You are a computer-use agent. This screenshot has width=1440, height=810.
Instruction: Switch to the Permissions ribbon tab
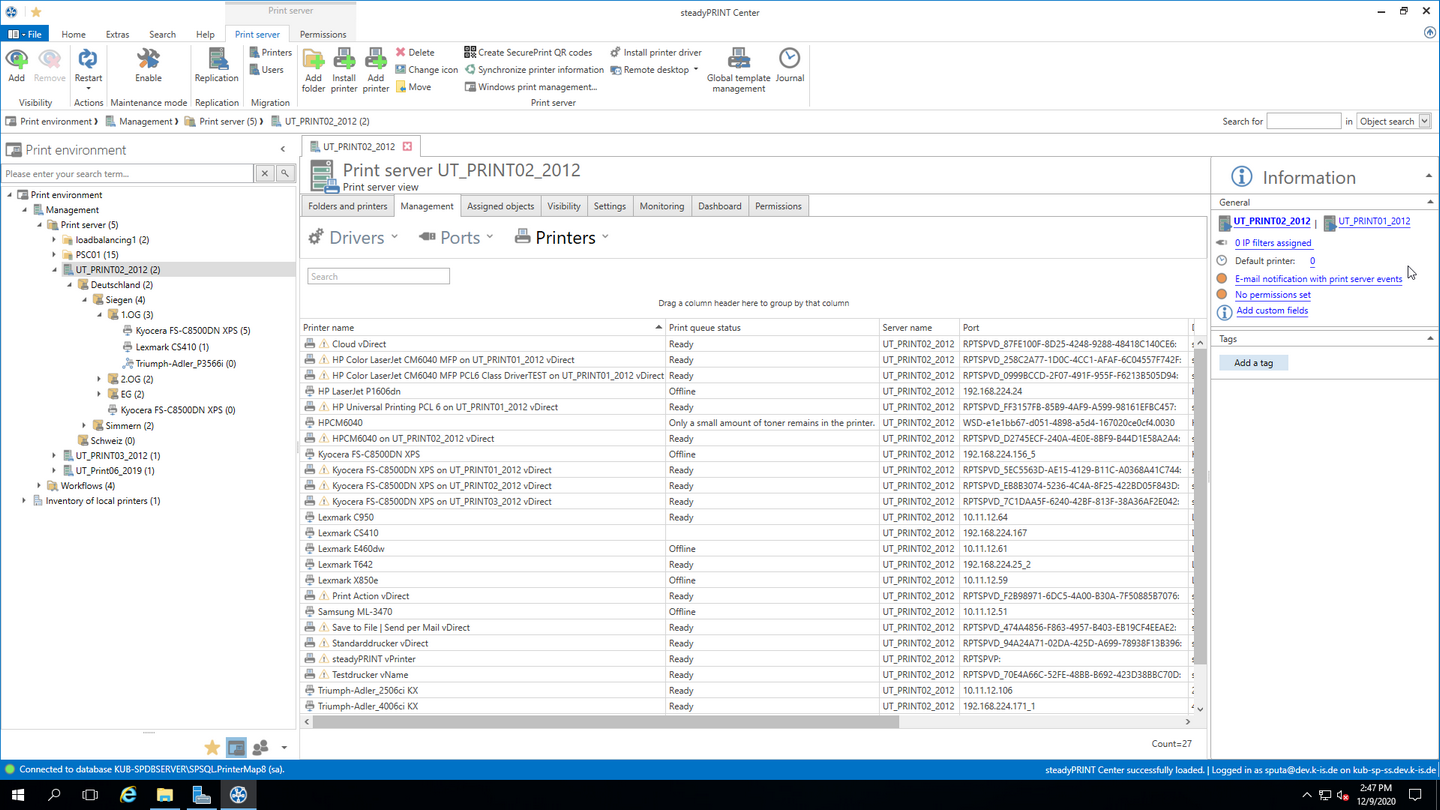point(323,34)
